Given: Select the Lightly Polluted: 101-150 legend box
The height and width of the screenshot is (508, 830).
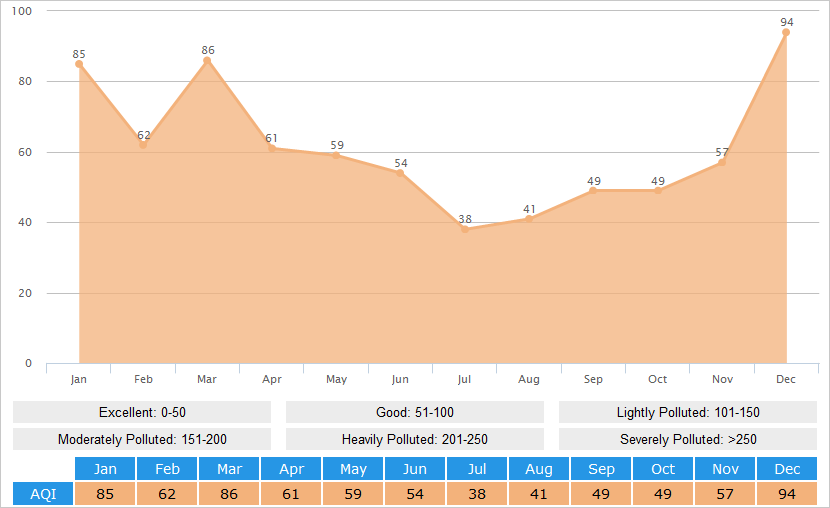Looking at the screenshot, I should pos(688,412).
